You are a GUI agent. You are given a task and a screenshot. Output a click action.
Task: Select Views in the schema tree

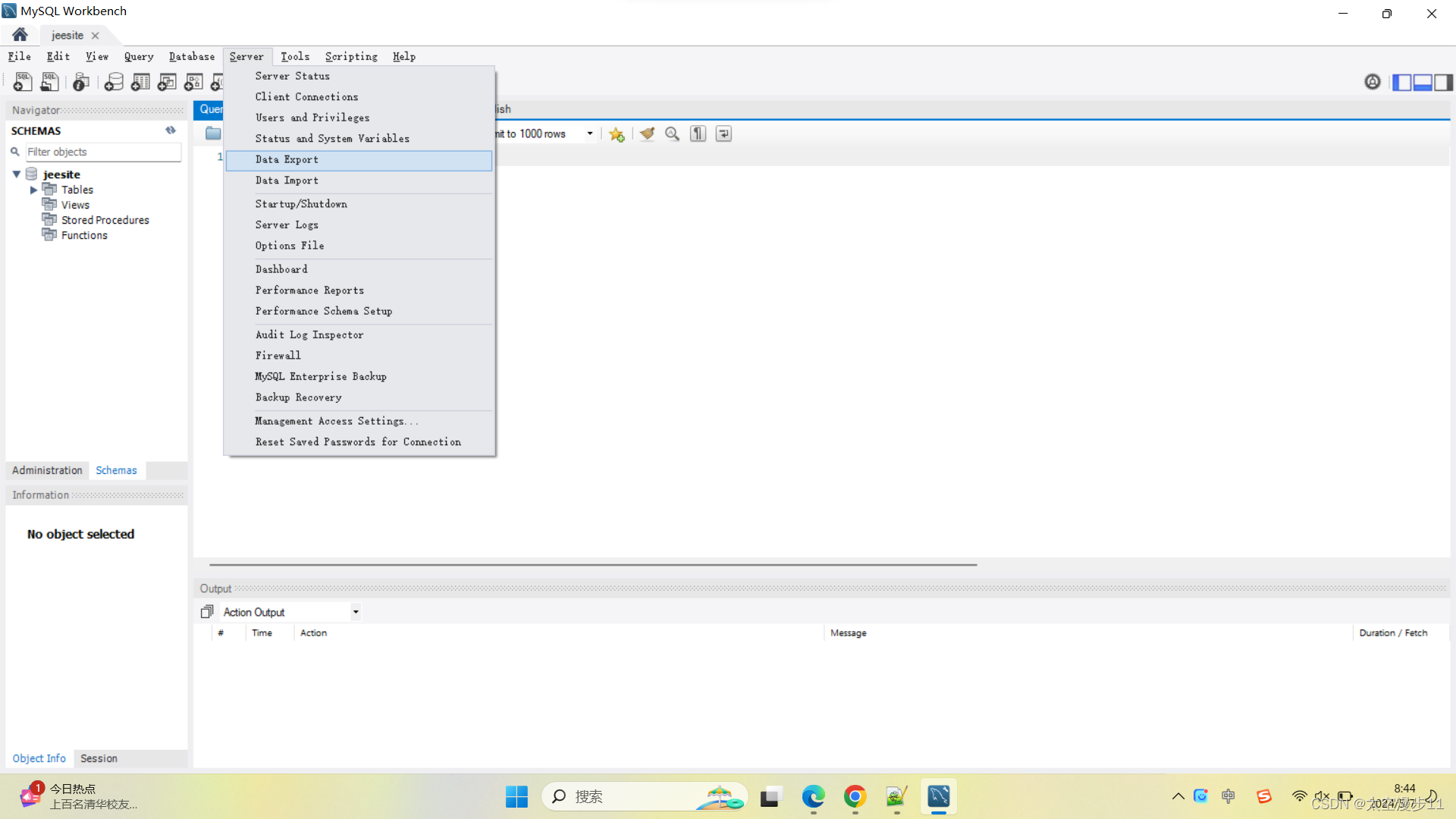75,205
